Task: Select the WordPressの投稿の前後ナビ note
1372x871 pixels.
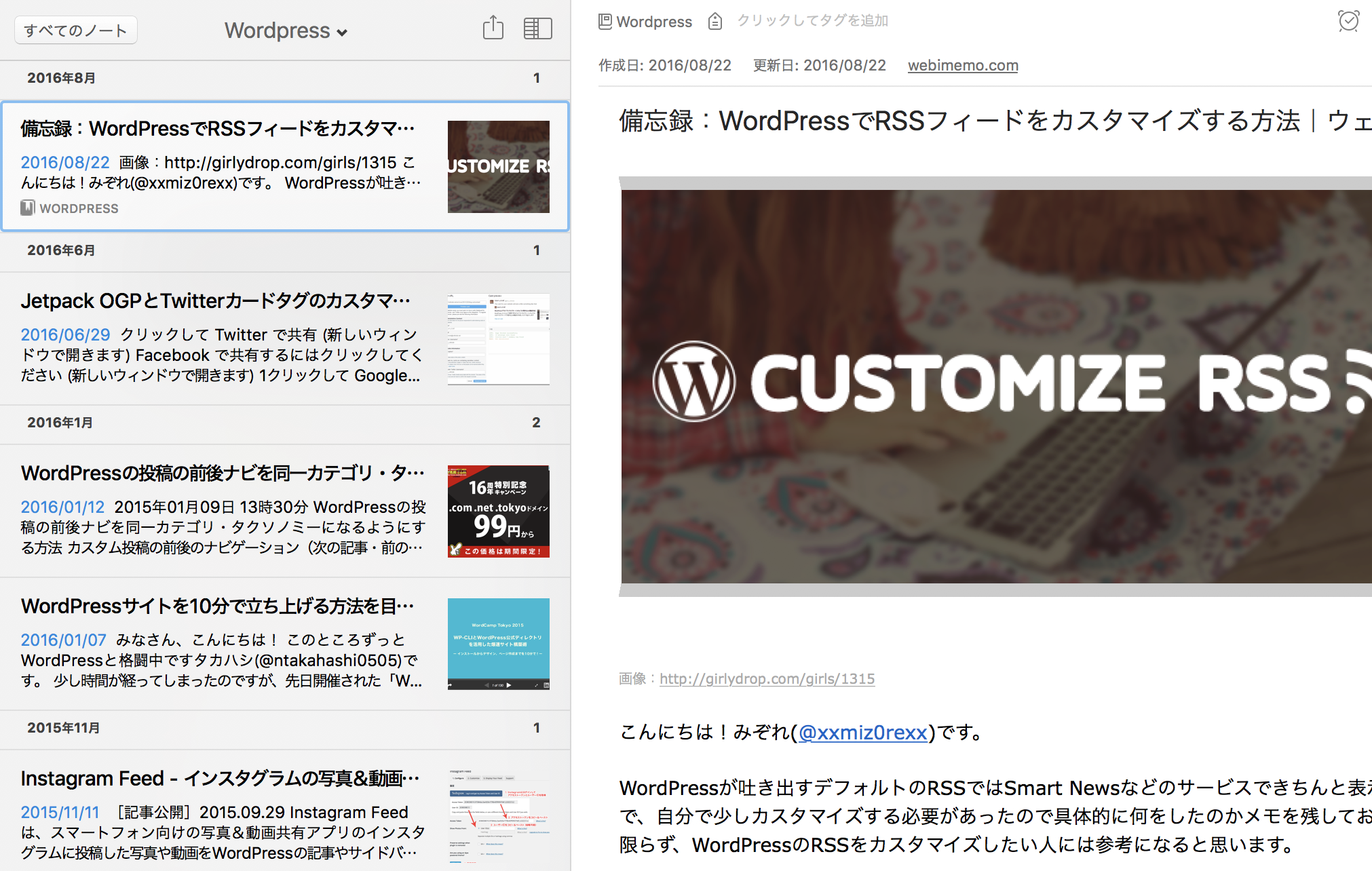Action: pos(285,511)
